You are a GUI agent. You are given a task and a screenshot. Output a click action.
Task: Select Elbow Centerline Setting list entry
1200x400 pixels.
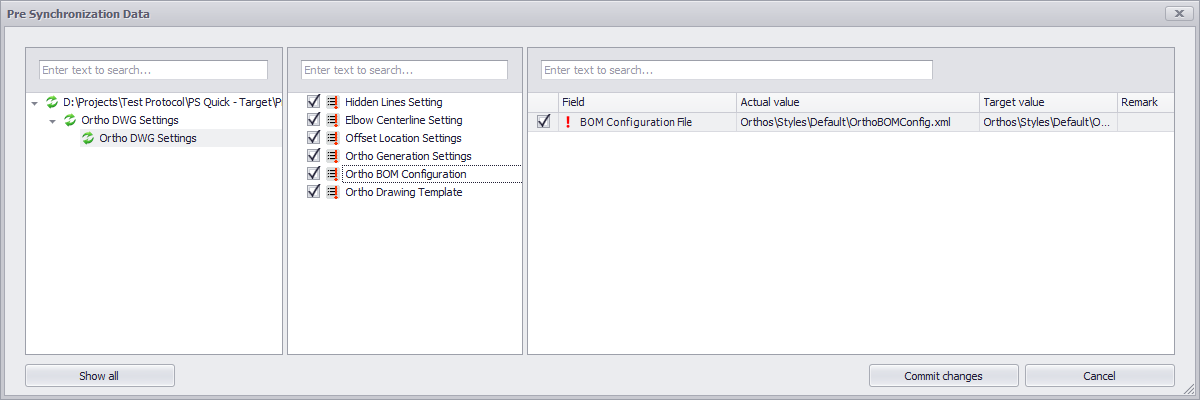(x=403, y=120)
